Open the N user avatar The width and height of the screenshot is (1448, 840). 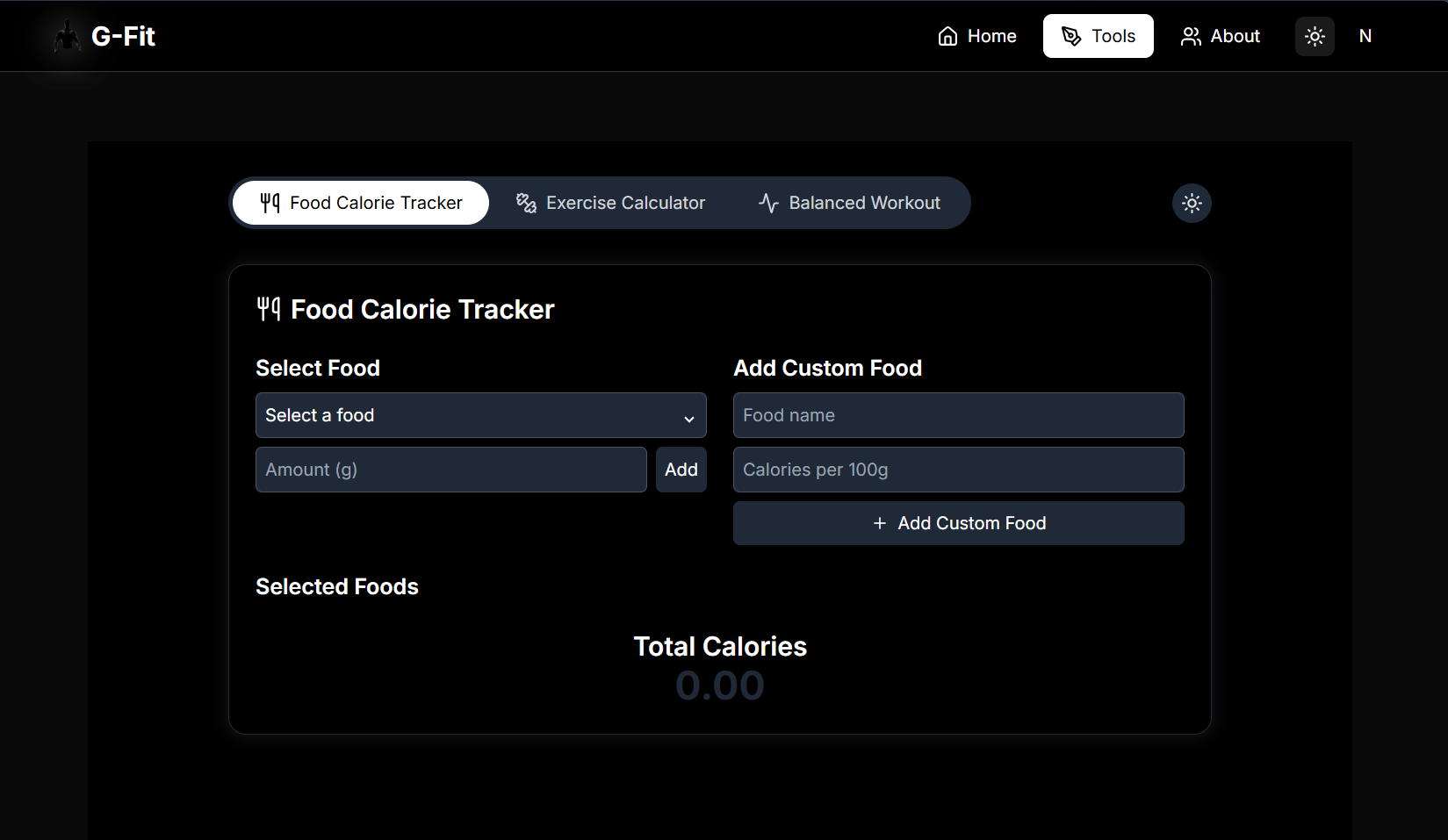pyautogui.click(x=1365, y=36)
